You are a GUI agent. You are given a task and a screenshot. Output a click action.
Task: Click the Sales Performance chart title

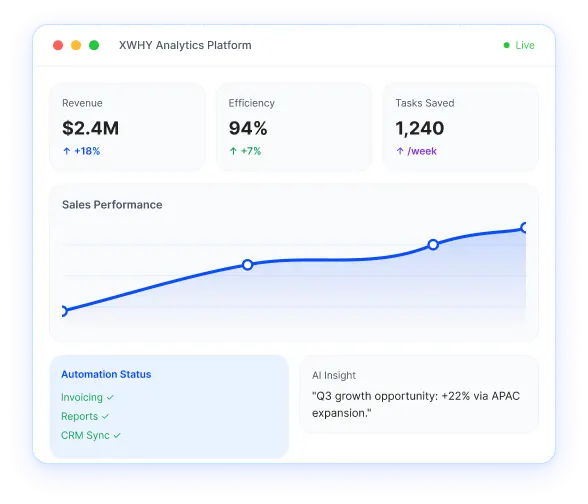click(x=112, y=205)
